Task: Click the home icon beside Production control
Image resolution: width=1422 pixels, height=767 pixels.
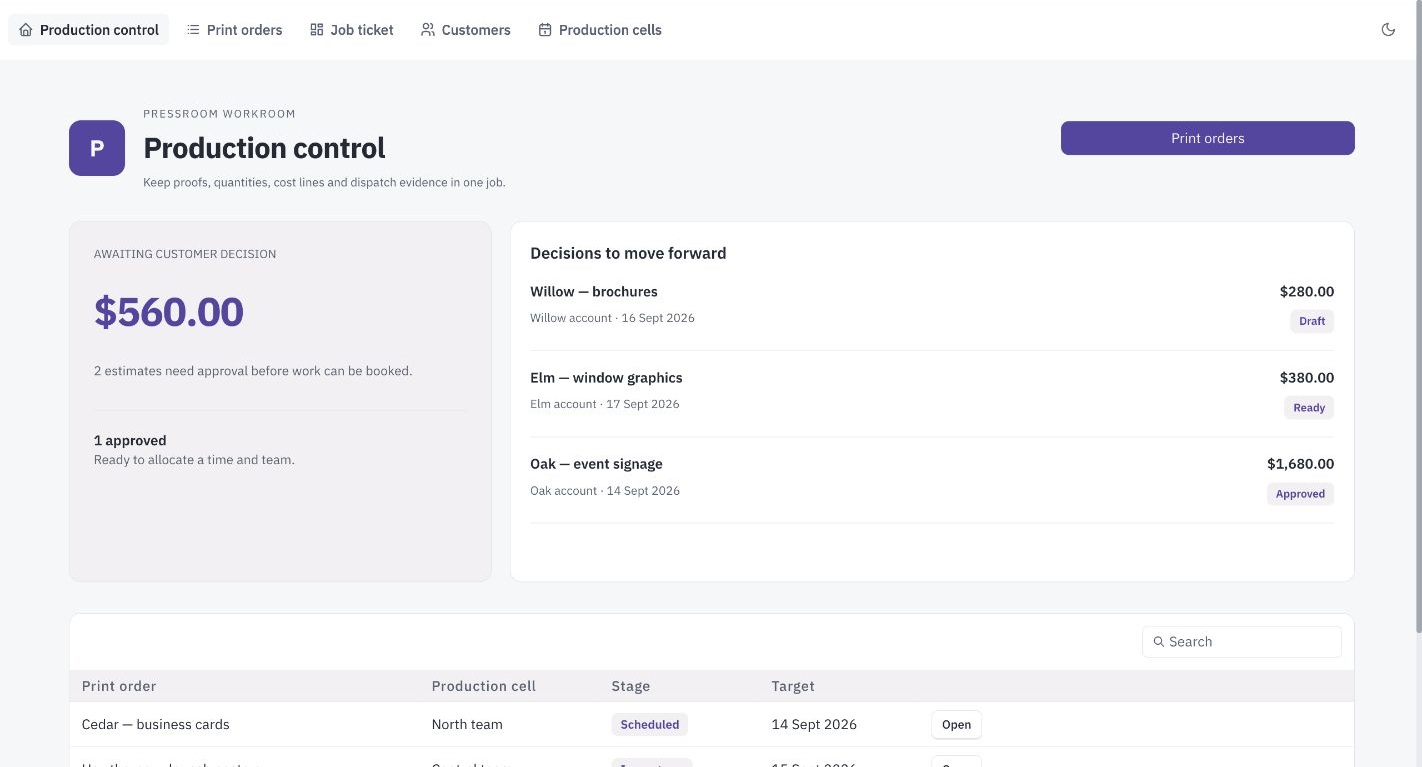Action: point(26,30)
